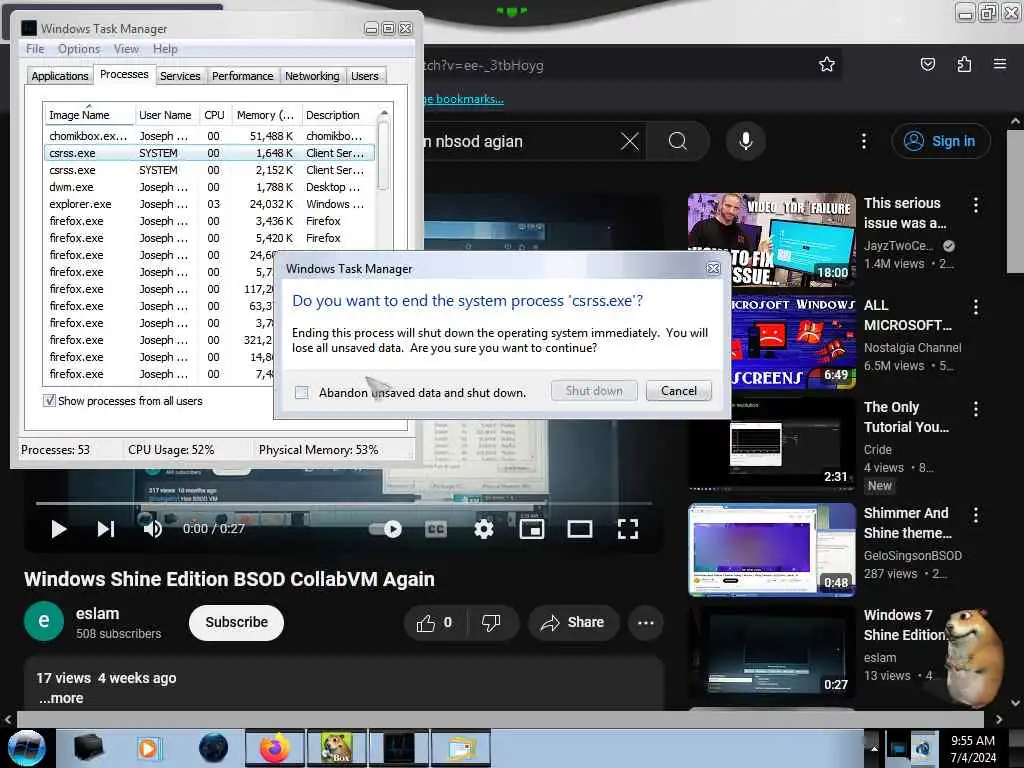Select explorer.exe process row
1024x768 pixels.
point(209,204)
